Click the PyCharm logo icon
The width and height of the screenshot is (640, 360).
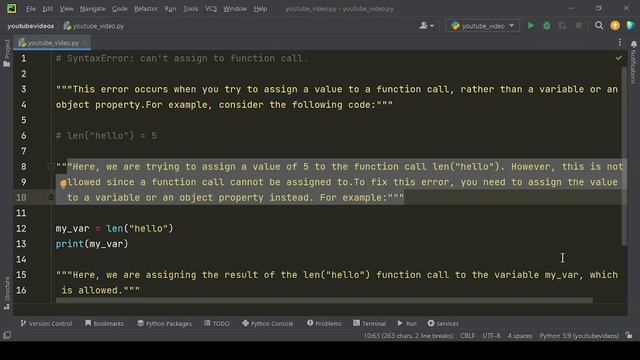pyautogui.click(x=11, y=8)
